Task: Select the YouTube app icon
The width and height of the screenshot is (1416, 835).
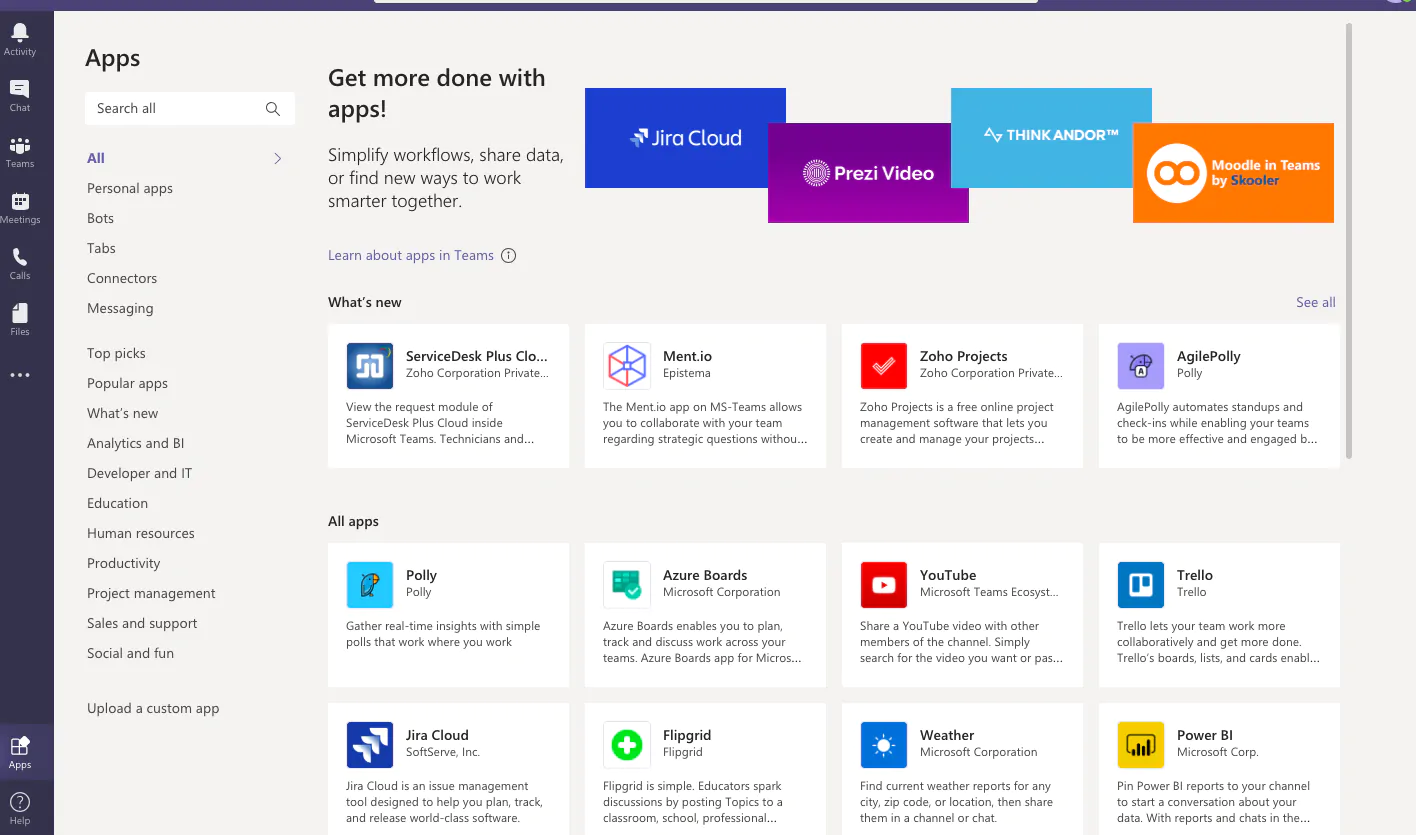Action: (x=883, y=584)
